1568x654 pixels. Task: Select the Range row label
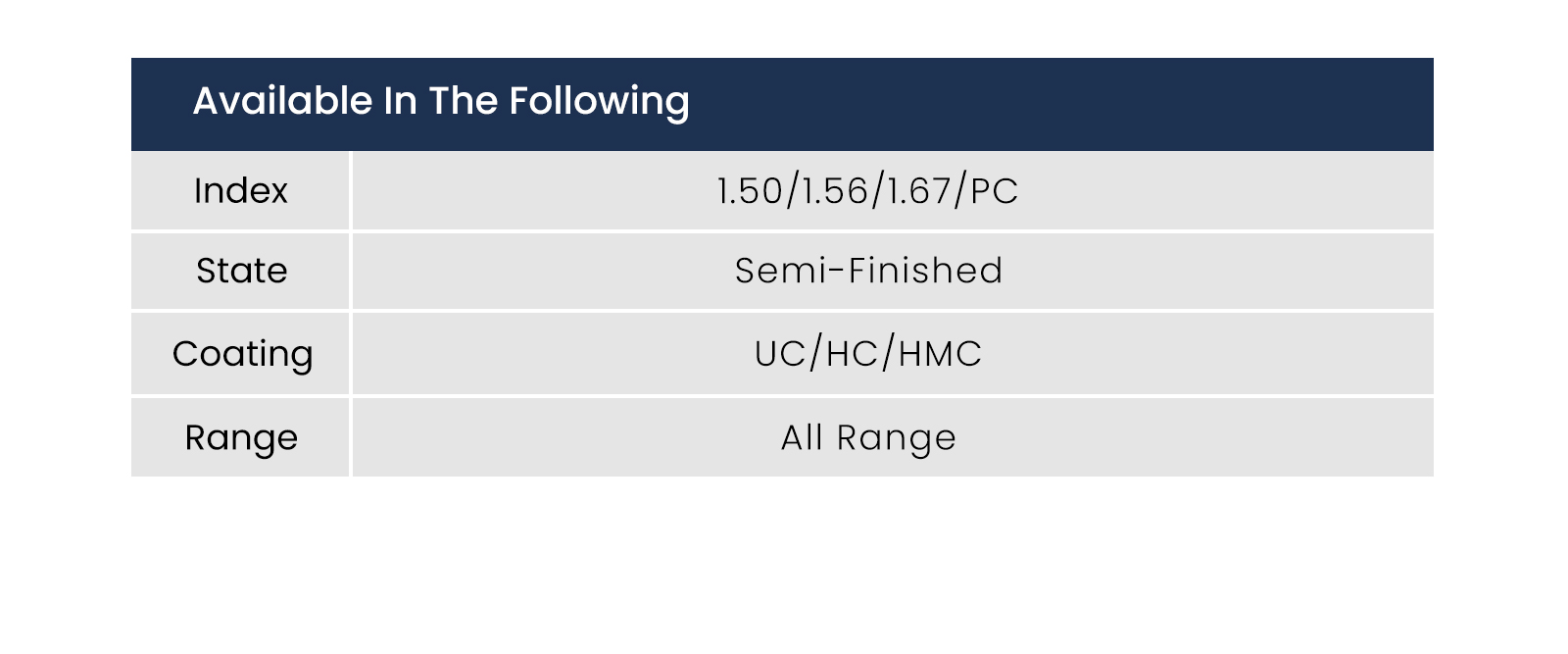[x=241, y=438]
